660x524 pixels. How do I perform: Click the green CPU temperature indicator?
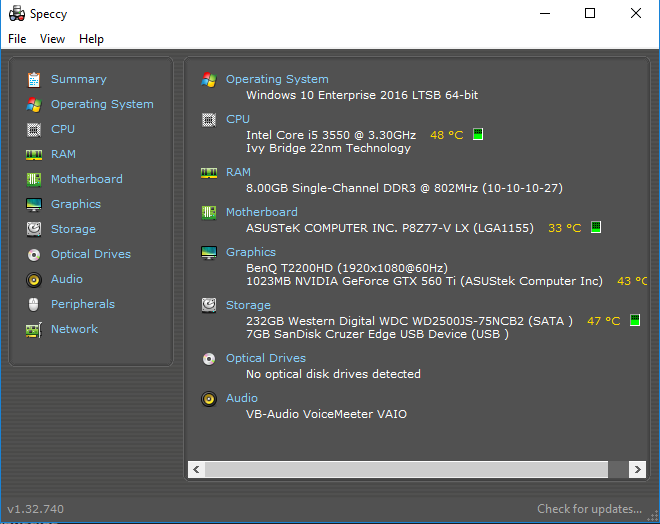tap(478, 135)
